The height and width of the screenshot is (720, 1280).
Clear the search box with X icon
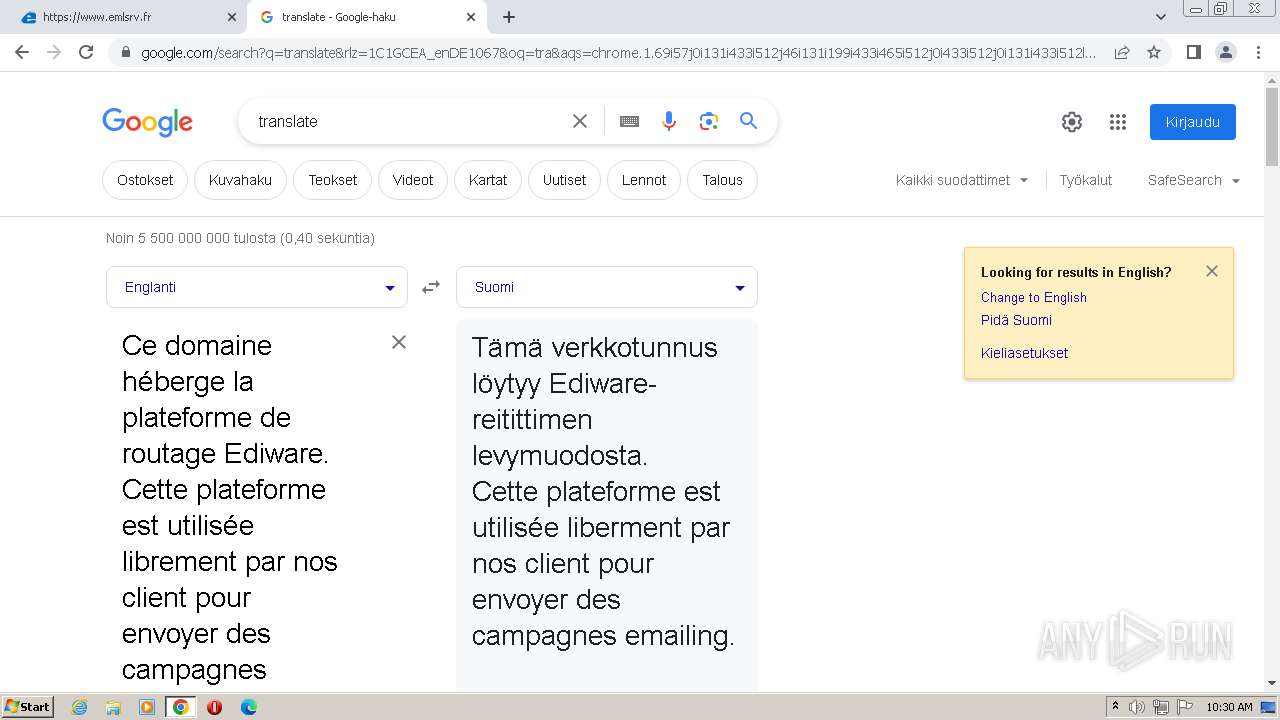pyautogui.click(x=580, y=121)
